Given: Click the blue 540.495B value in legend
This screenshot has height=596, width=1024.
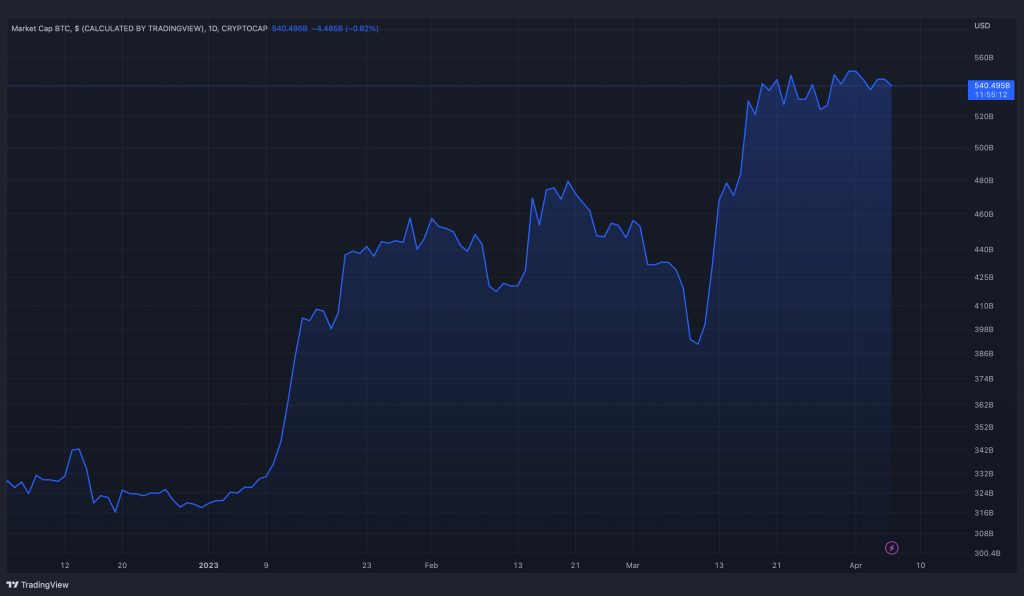Looking at the screenshot, I should click(289, 28).
